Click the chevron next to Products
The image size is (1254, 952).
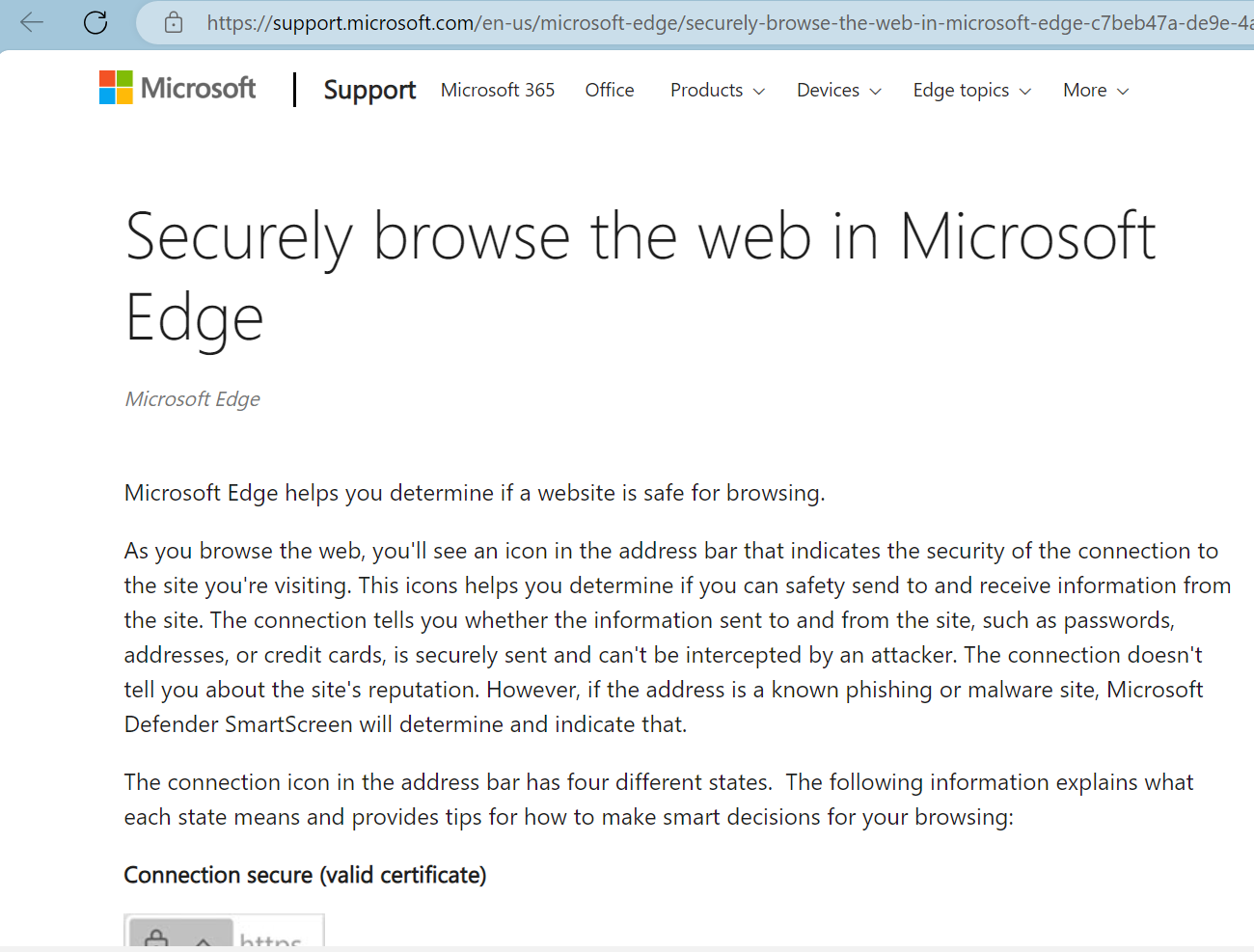click(x=759, y=92)
